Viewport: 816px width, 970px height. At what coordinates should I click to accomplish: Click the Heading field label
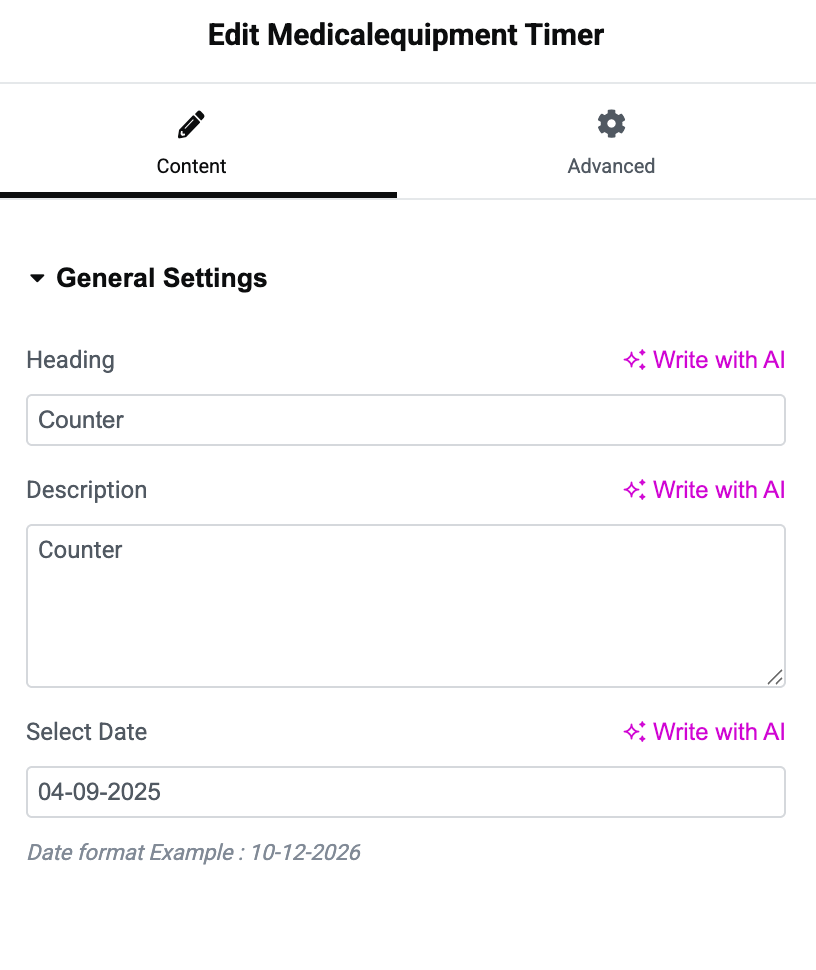(70, 360)
